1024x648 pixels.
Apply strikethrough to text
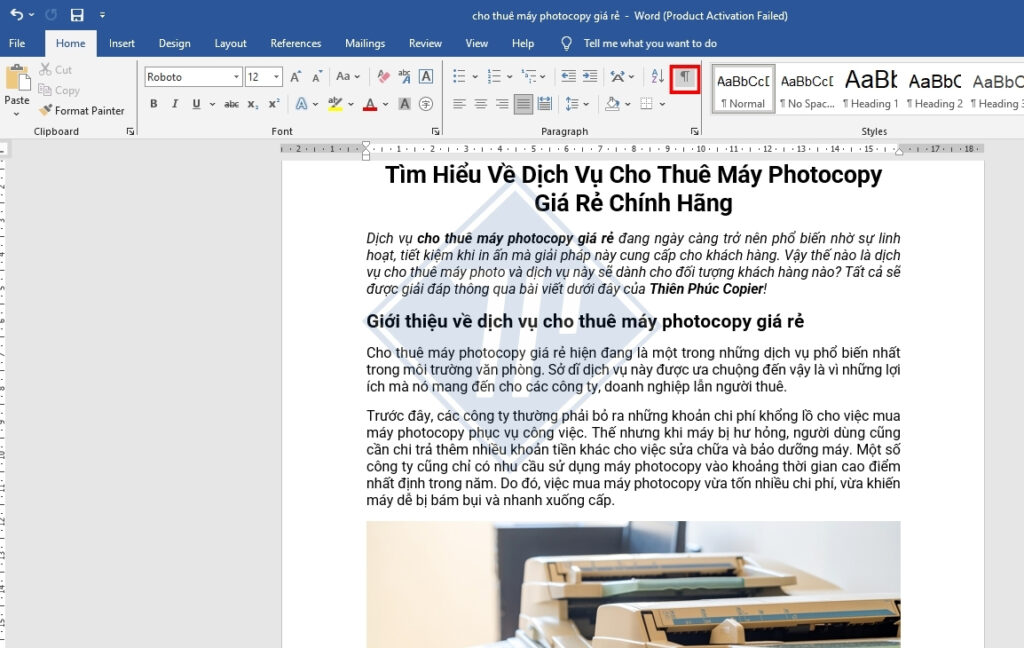pos(231,104)
